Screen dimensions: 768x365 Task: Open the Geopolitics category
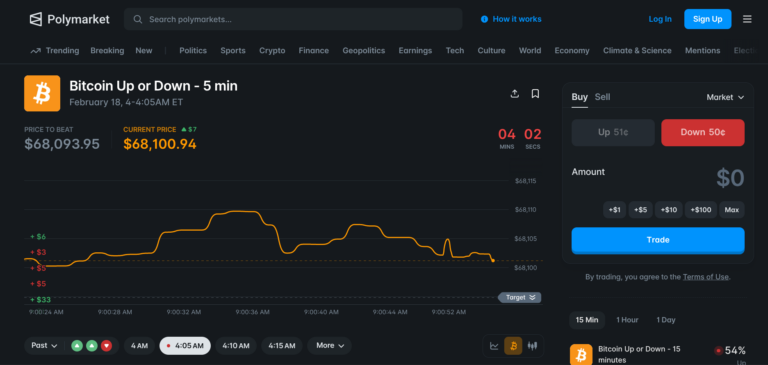tap(363, 50)
